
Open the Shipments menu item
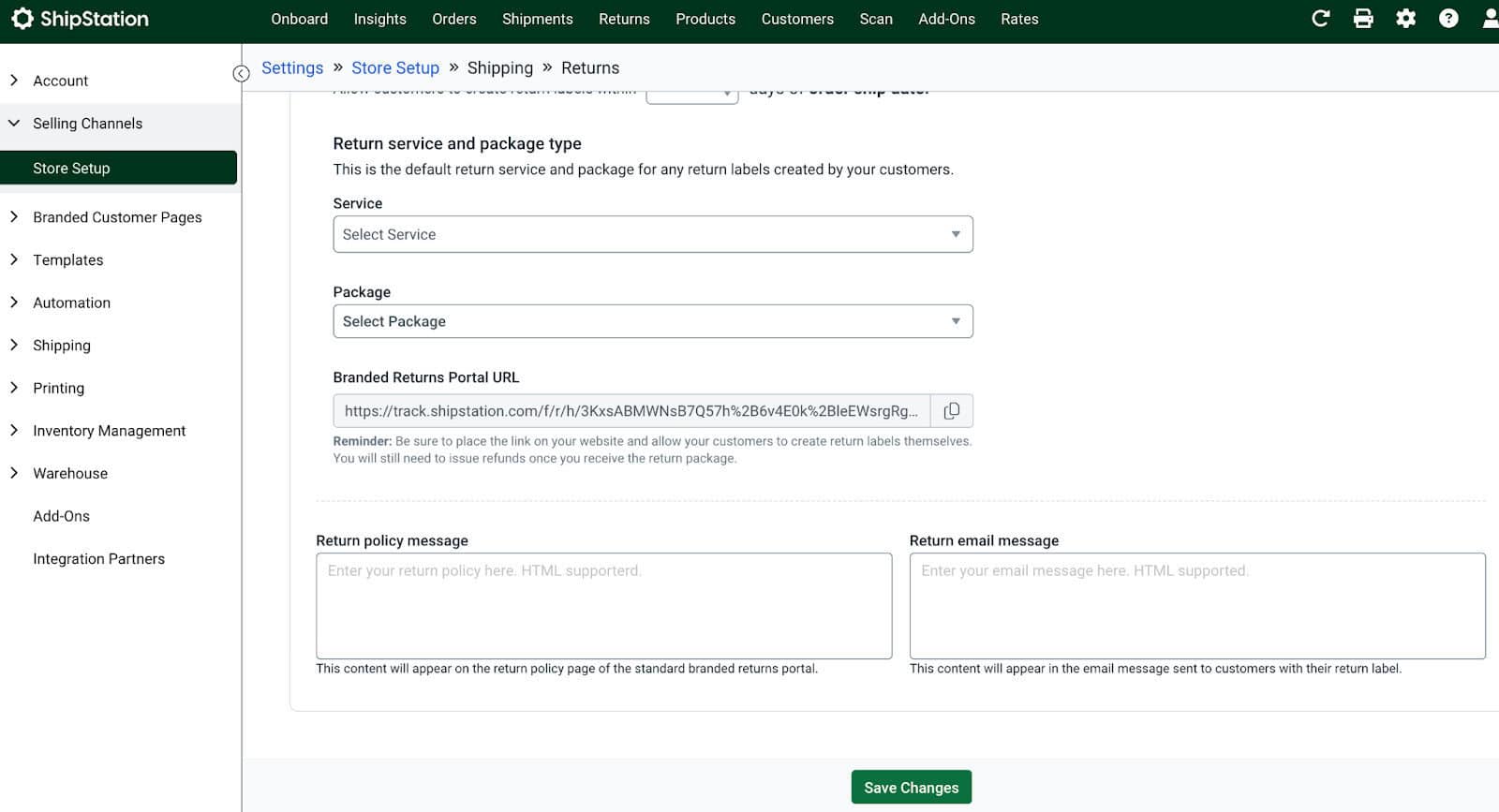pyautogui.click(x=537, y=19)
